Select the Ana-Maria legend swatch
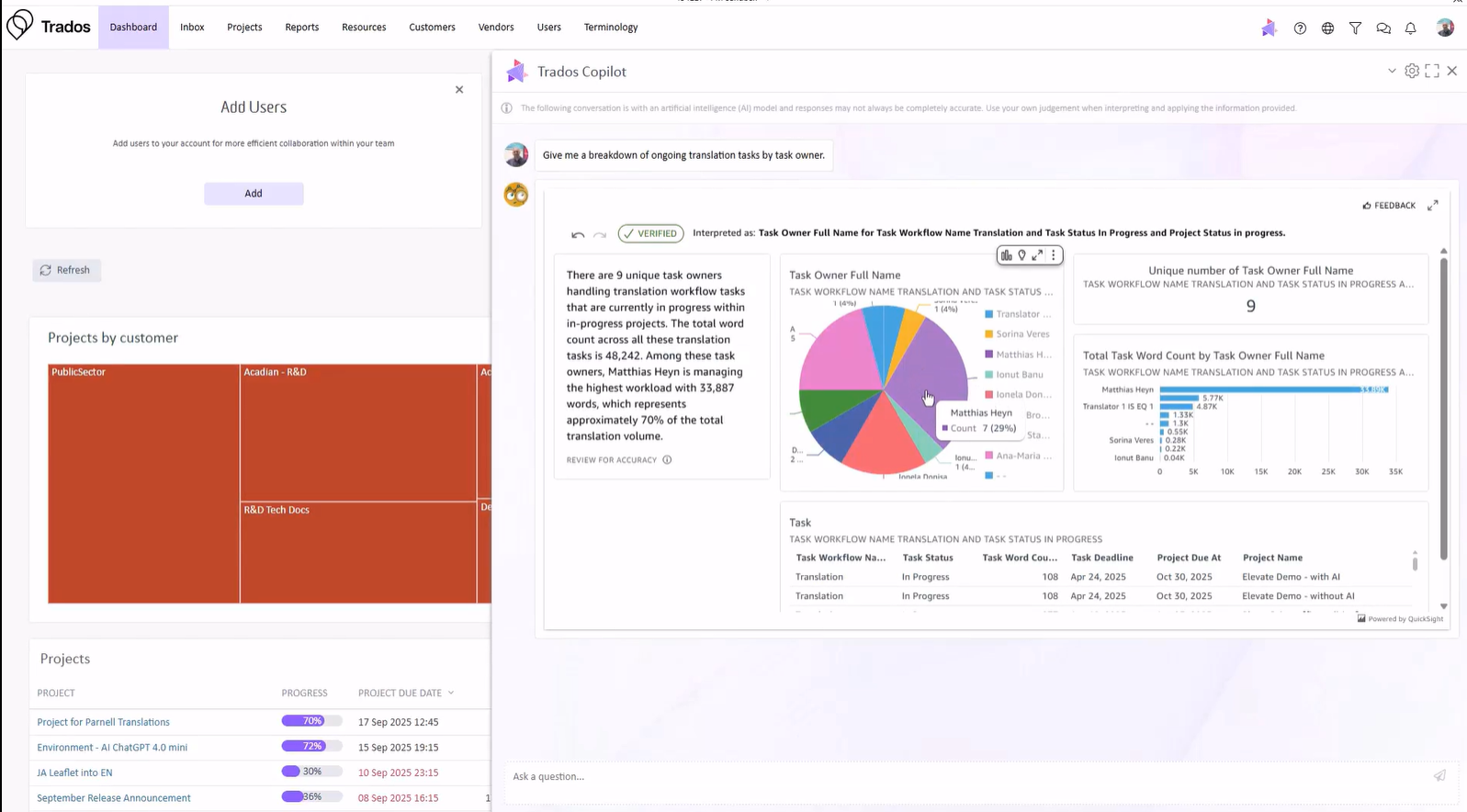This screenshot has width=1467, height=812. [988, 456]
